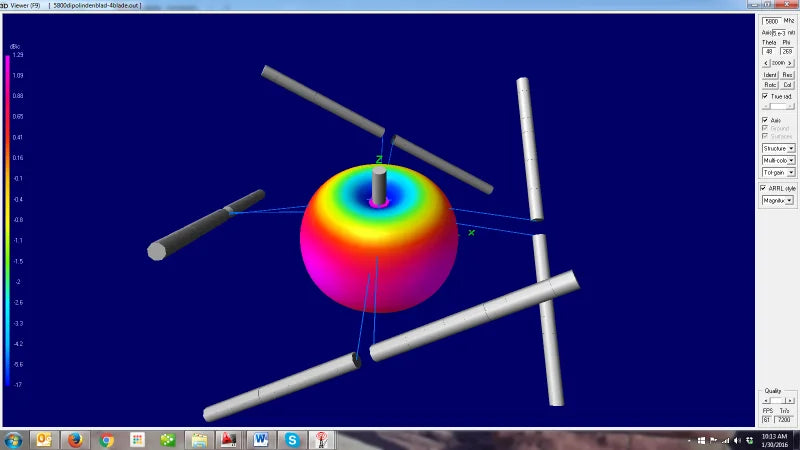Open Firefox from the taskbar
Image resolution: width=800 pixels, height=450 pixels.
click(x=75, y=439)
